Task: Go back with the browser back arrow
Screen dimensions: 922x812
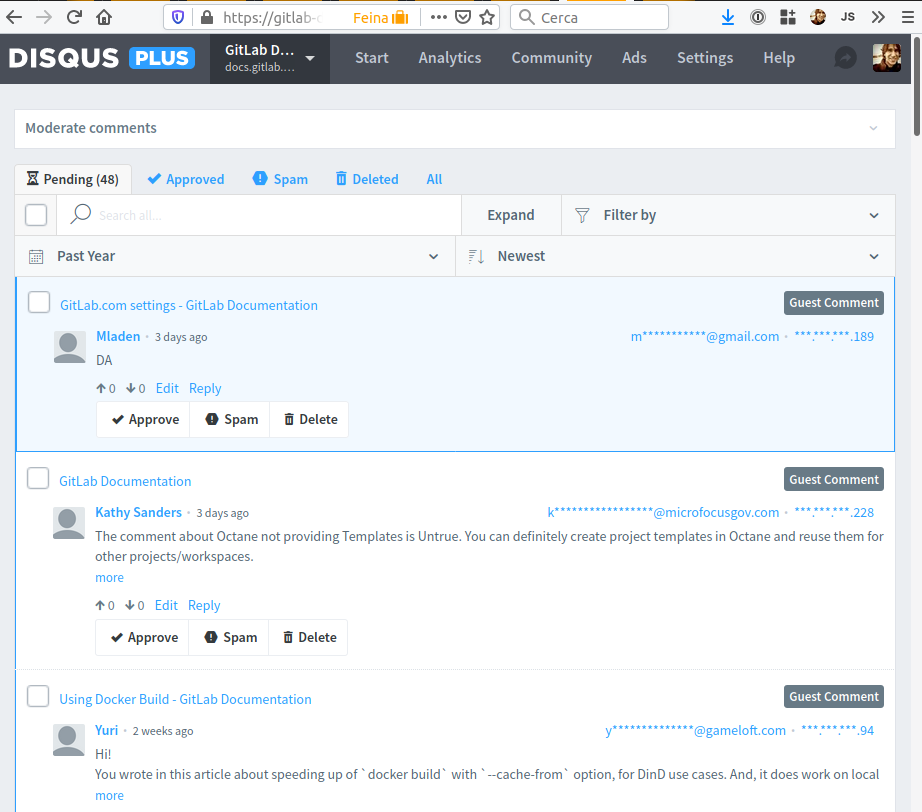Action: tap(14, 17)
